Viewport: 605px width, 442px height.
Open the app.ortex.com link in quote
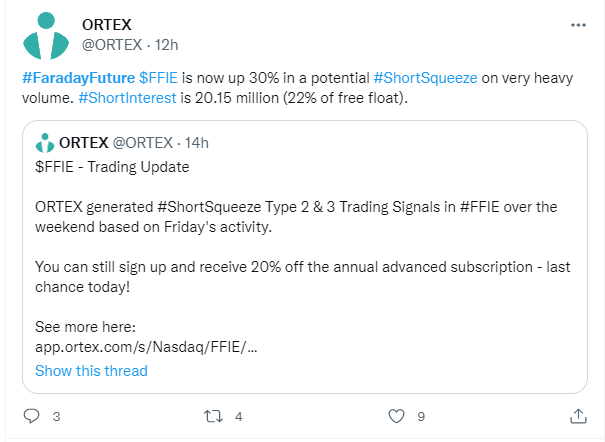click(x=146, y=347)
